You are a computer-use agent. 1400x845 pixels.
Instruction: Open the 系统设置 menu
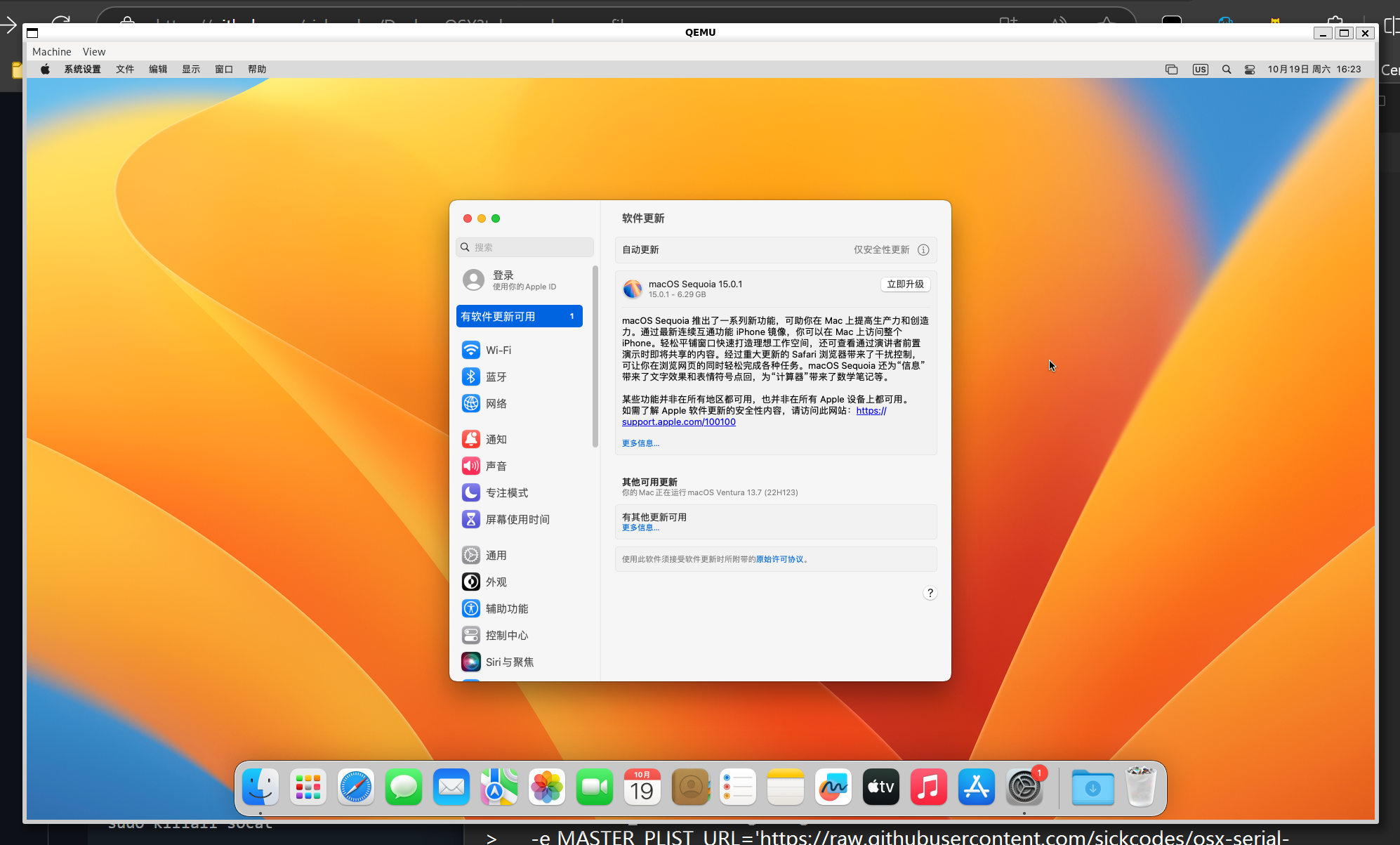click(83, 70)
